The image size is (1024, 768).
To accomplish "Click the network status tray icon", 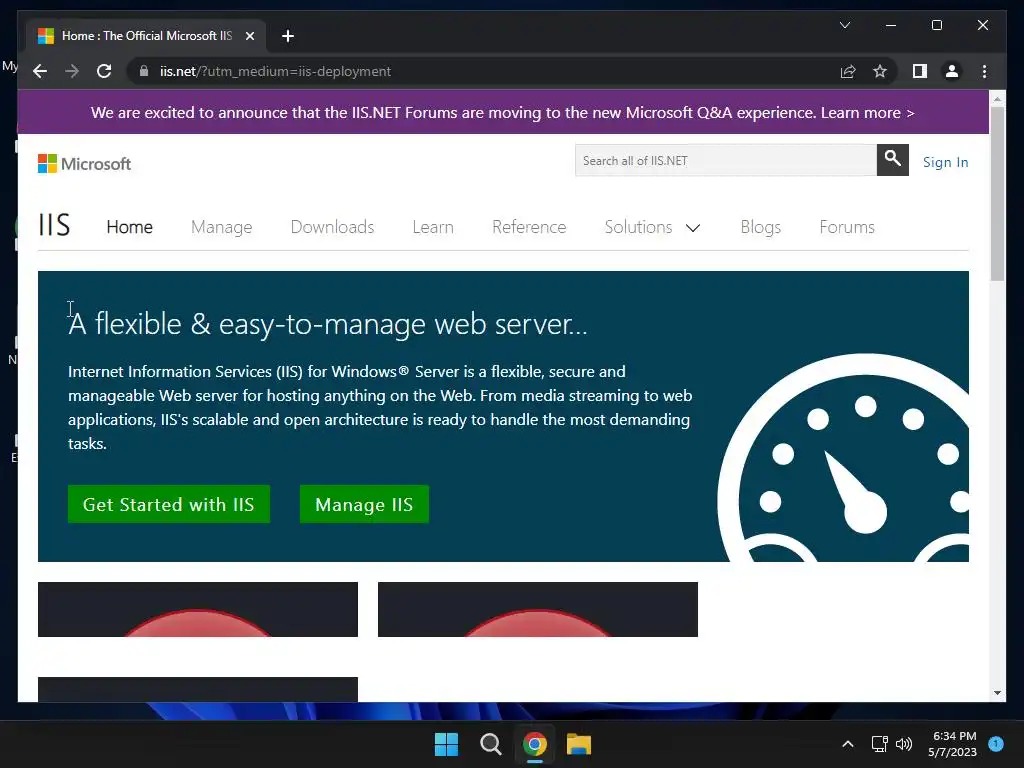I will (x=879, y=744).
